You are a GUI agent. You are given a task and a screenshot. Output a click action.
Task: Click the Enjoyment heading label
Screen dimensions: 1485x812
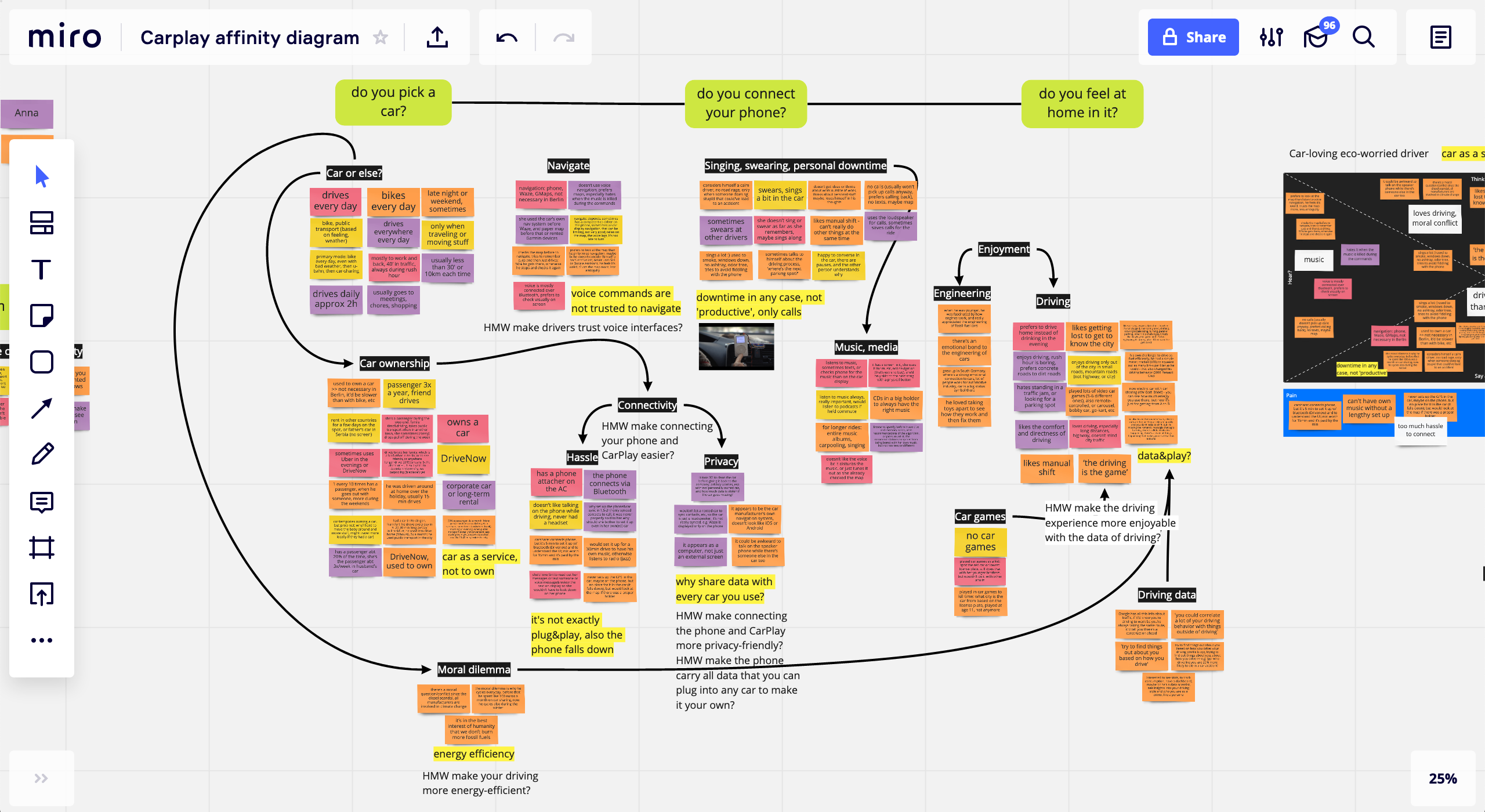[1004, 249]
